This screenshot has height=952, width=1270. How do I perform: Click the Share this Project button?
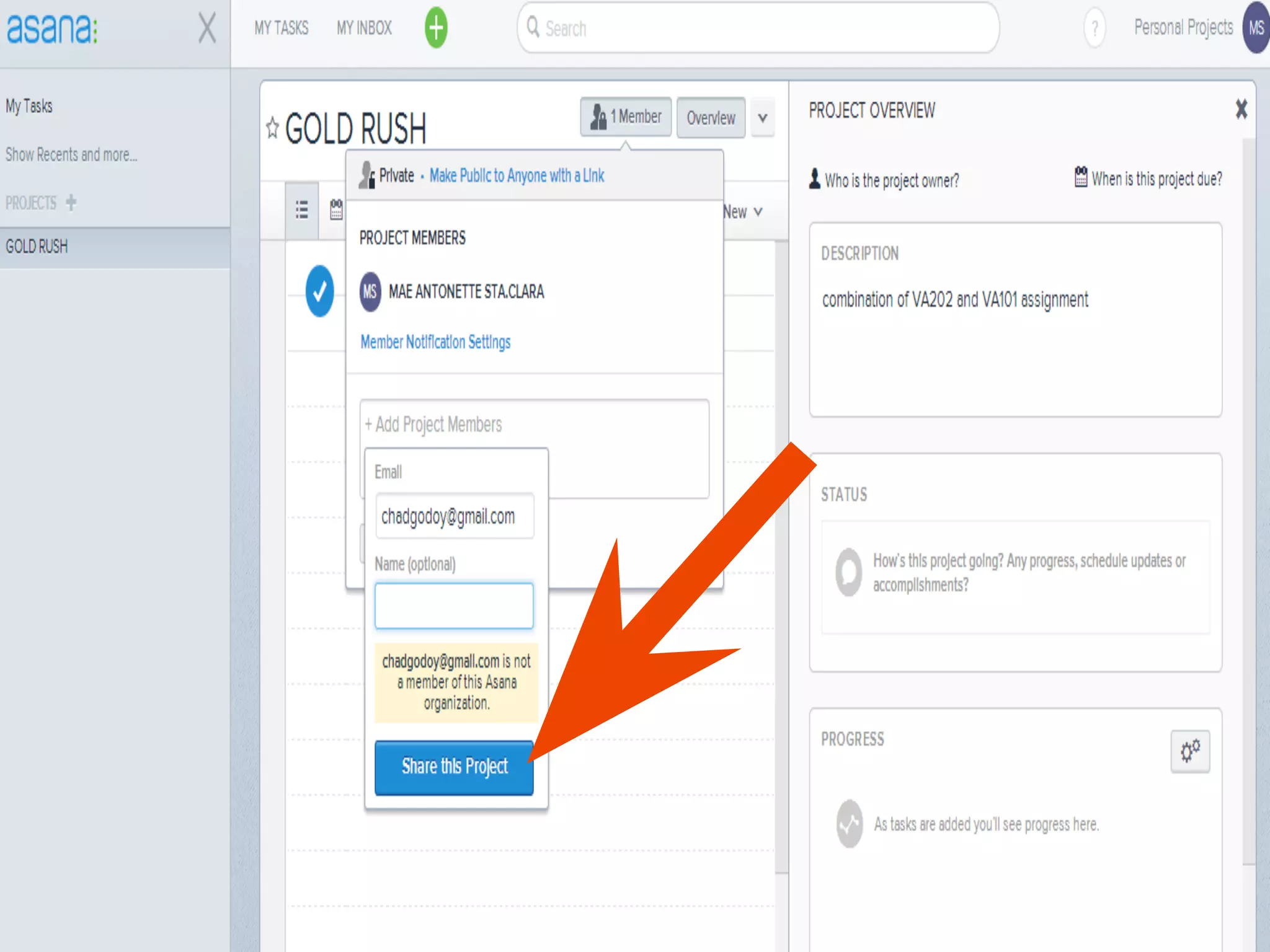tap(454, 767)
